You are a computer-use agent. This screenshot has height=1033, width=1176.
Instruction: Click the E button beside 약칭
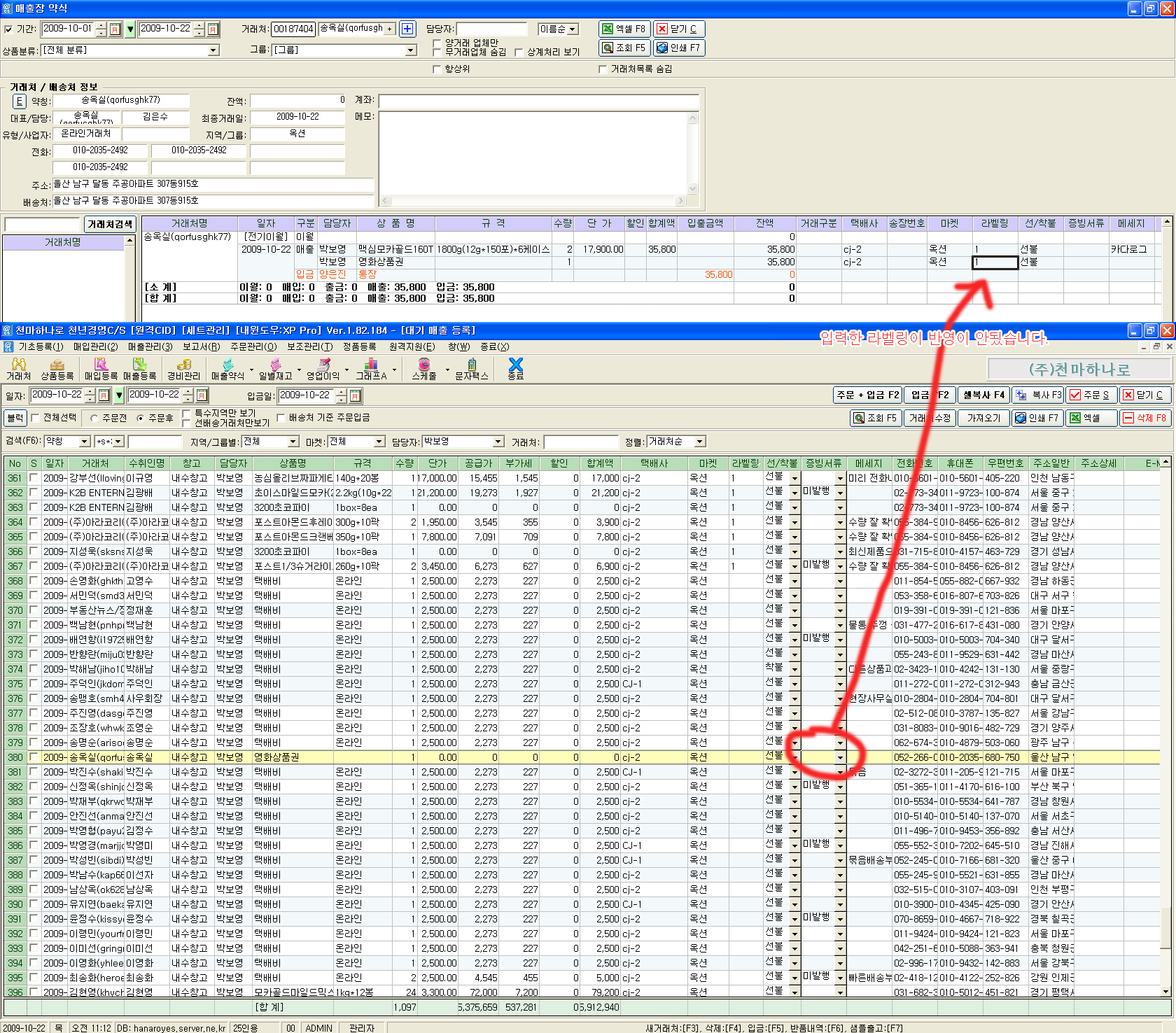(19, 101)
